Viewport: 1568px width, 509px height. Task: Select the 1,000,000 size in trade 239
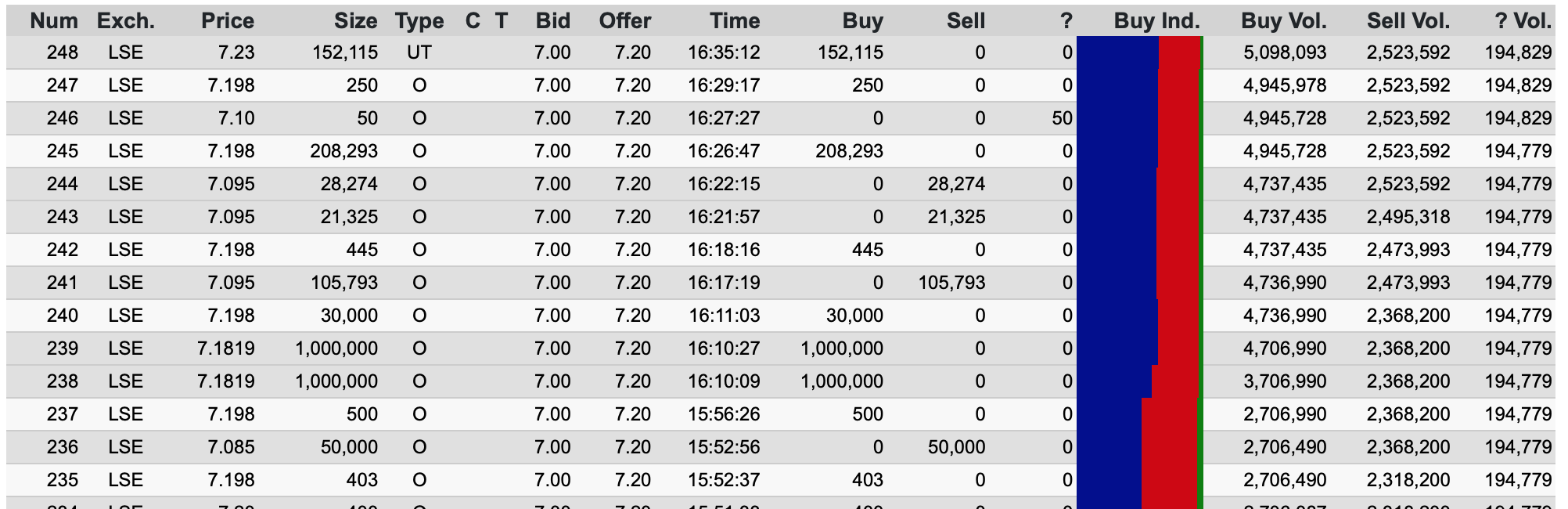pyautogui.click(x=336, y=348)
